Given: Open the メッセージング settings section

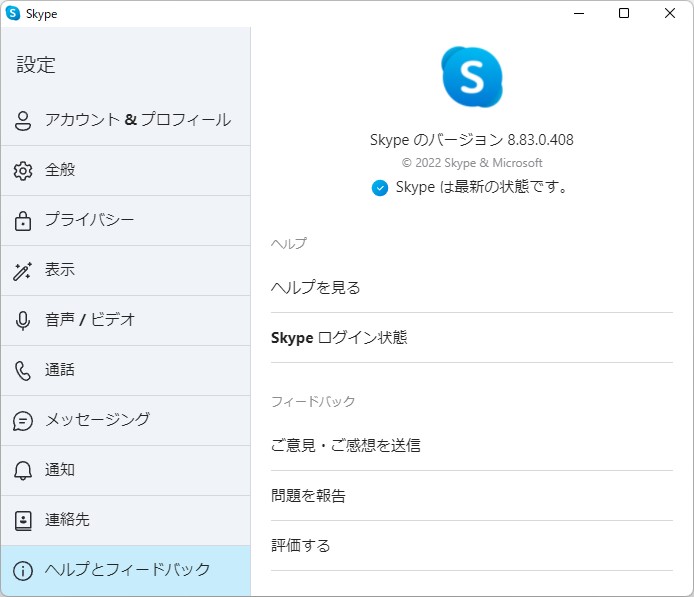Looking at the screenshot, I should [x=126, y=421].
